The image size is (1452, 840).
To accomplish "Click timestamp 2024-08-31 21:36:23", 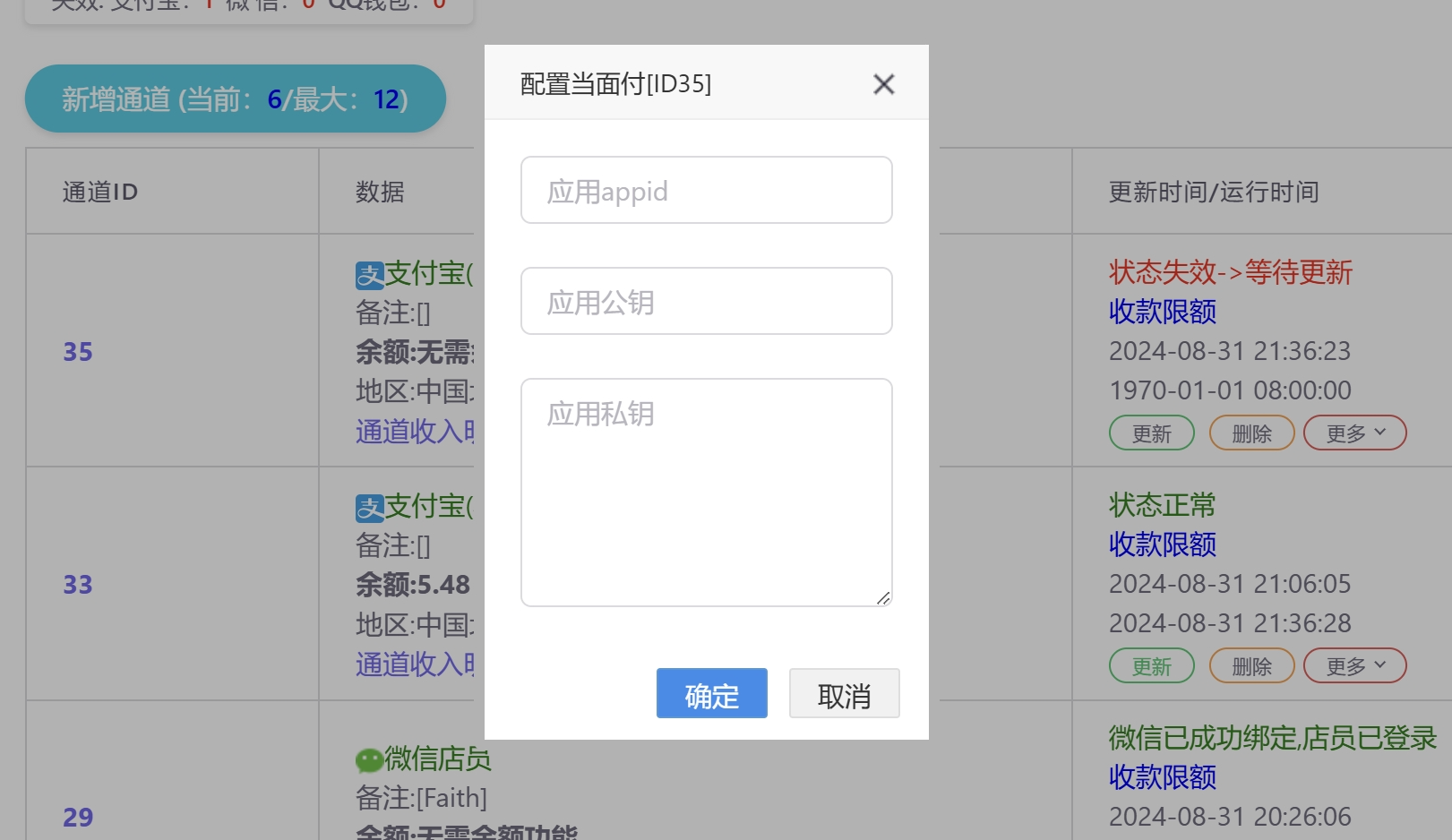I will [x=1230, y=351].
